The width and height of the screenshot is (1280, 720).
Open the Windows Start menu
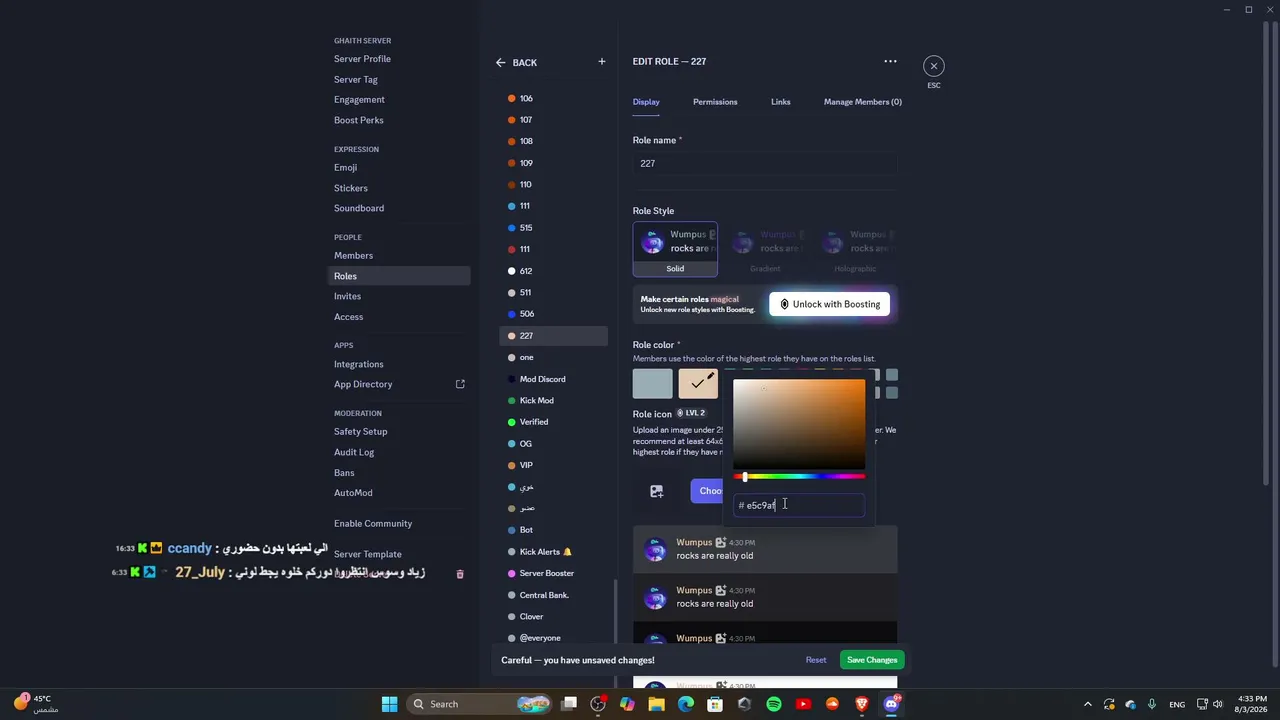tap(389, 704)
